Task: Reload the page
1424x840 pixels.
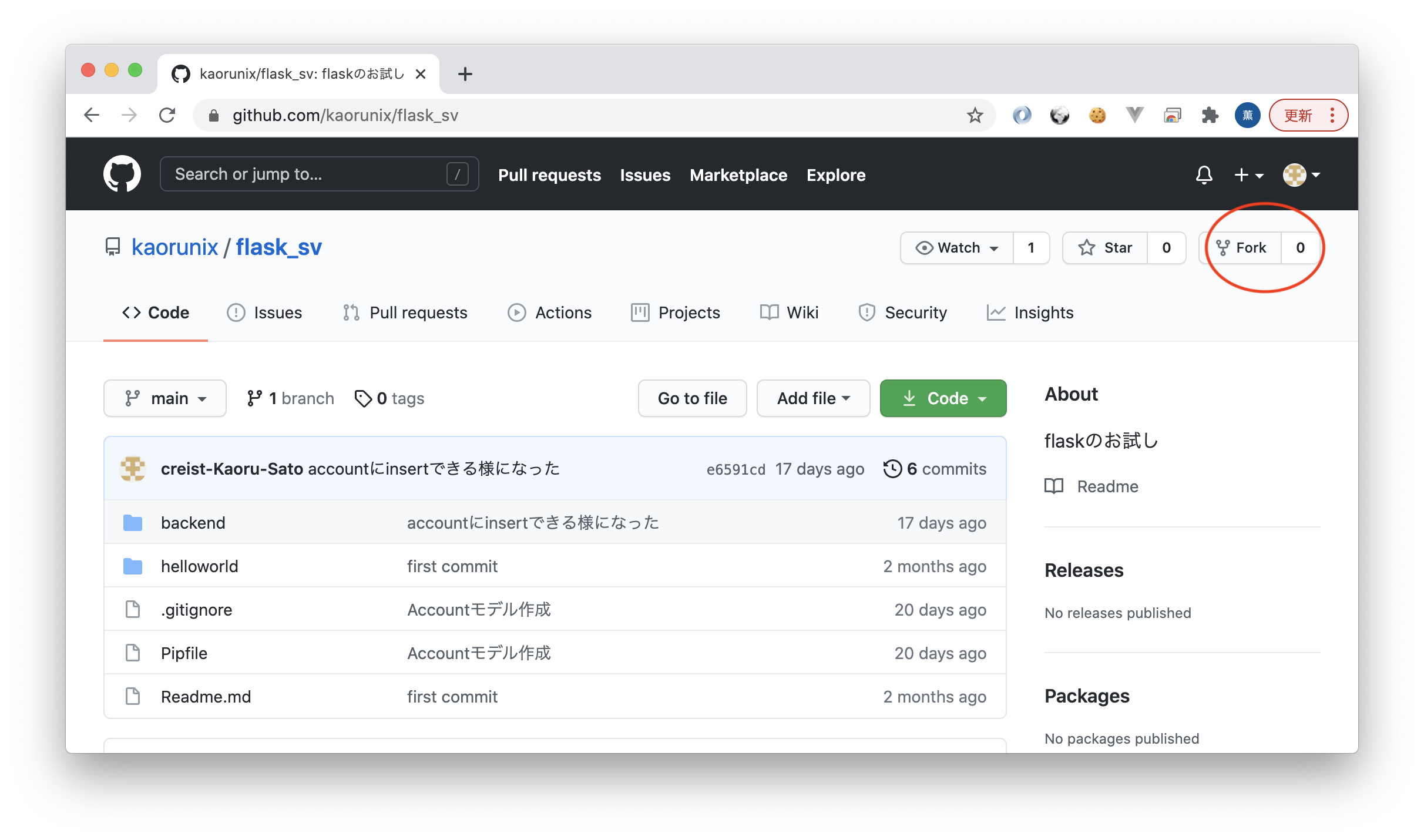Action: click(x=167, y=115)
